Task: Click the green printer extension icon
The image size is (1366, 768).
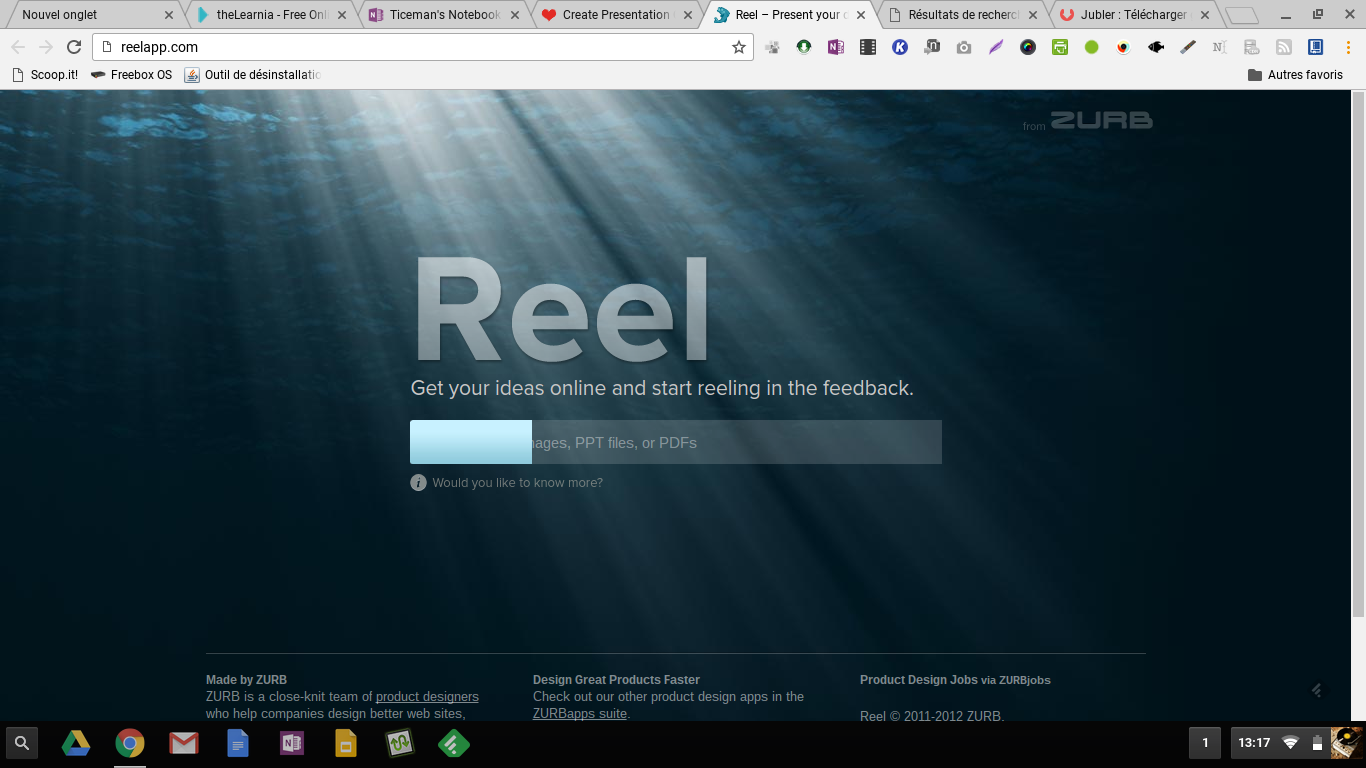Action: point(1060,47)
